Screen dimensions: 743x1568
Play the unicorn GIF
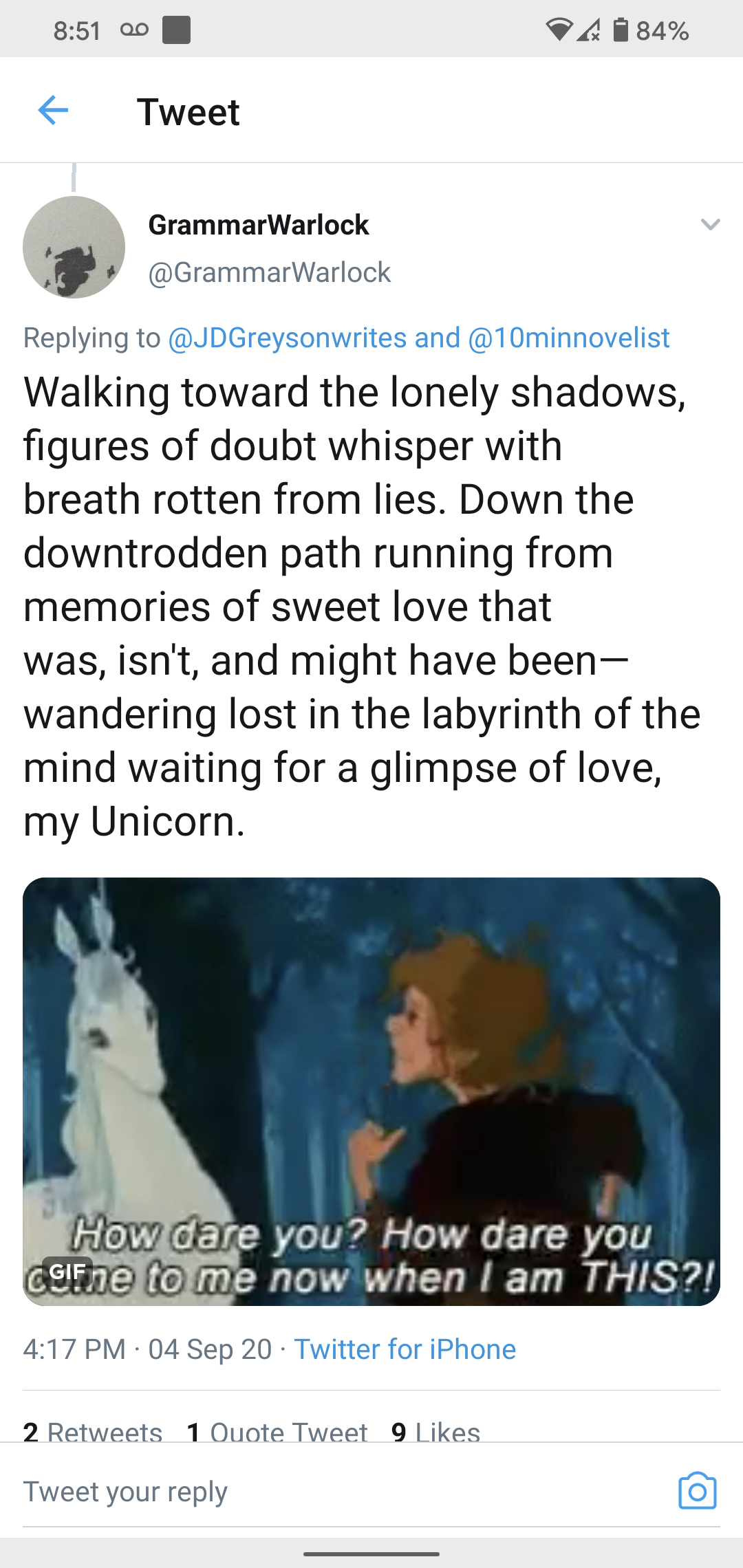(371, 1091)
